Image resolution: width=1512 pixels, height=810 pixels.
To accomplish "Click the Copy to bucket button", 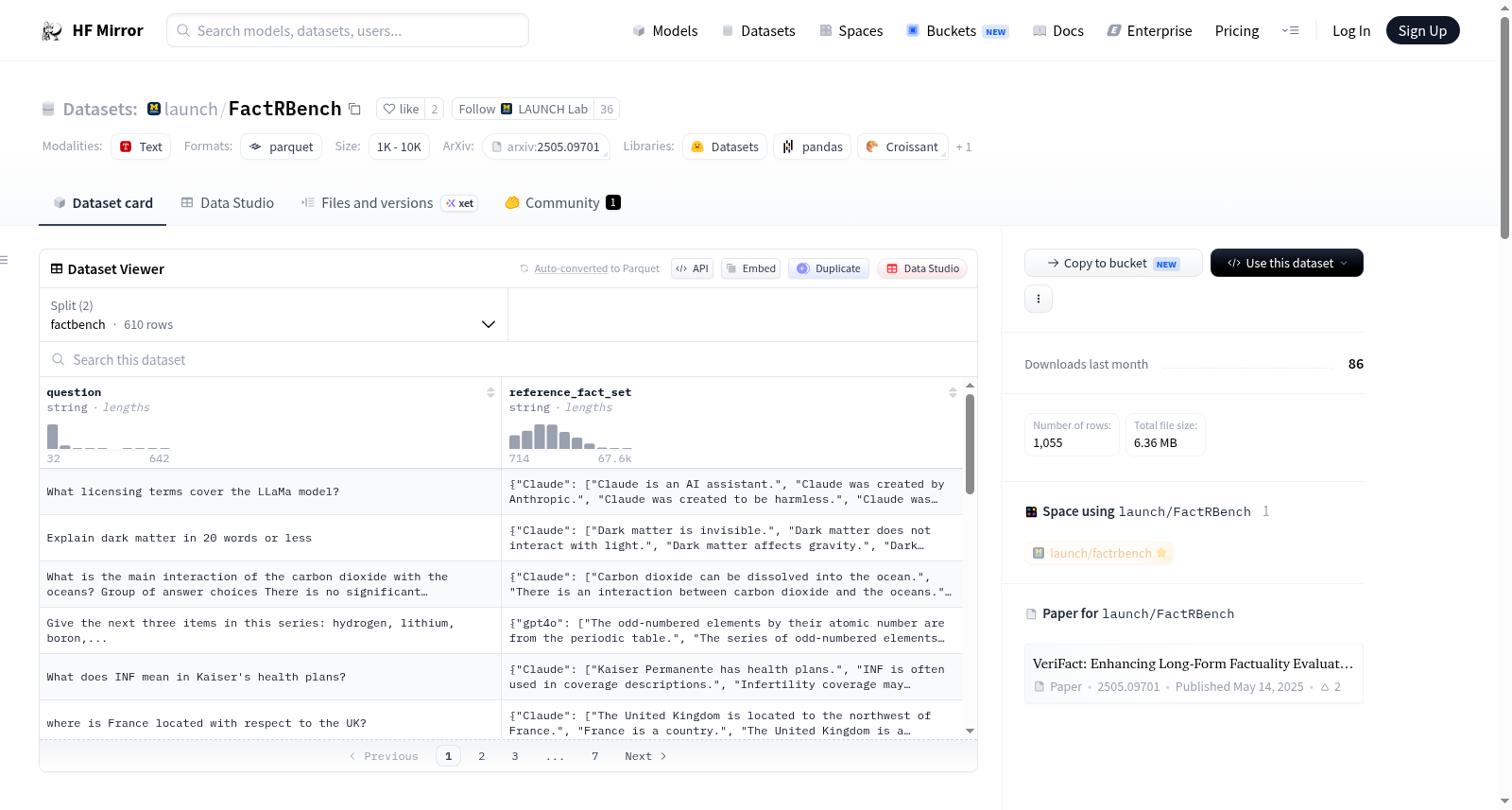I will point(1113,263).
